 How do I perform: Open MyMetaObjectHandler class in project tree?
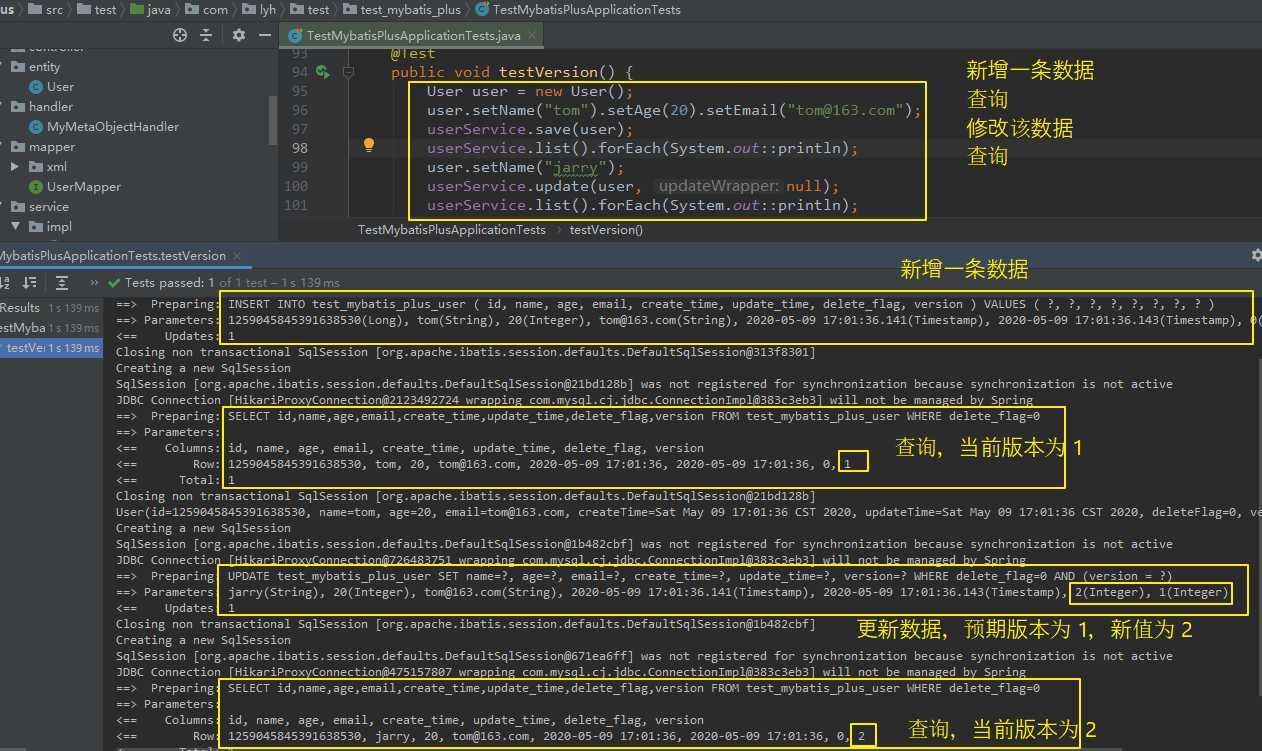tap(112, 127)
